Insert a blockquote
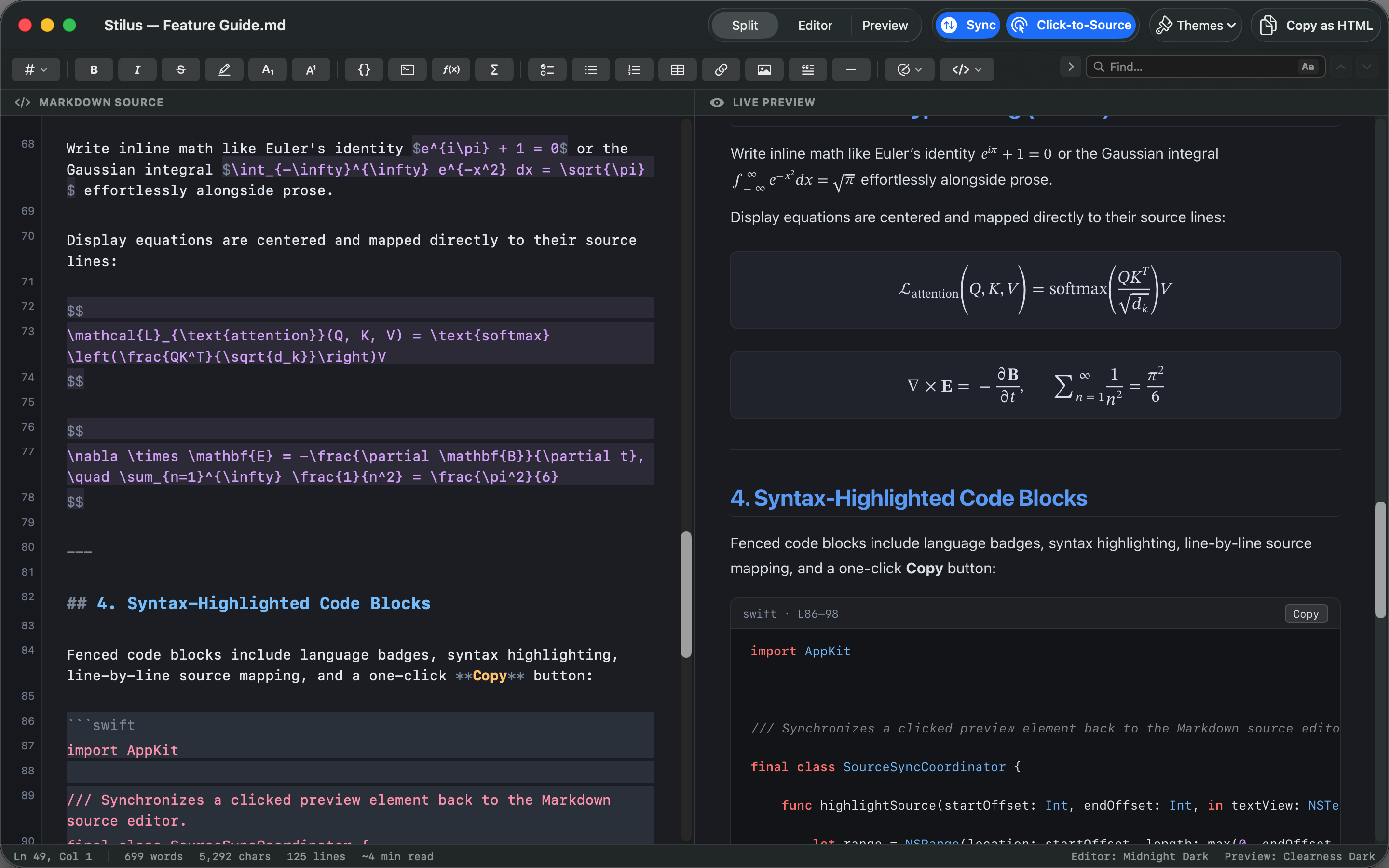 tap(807, 69)
